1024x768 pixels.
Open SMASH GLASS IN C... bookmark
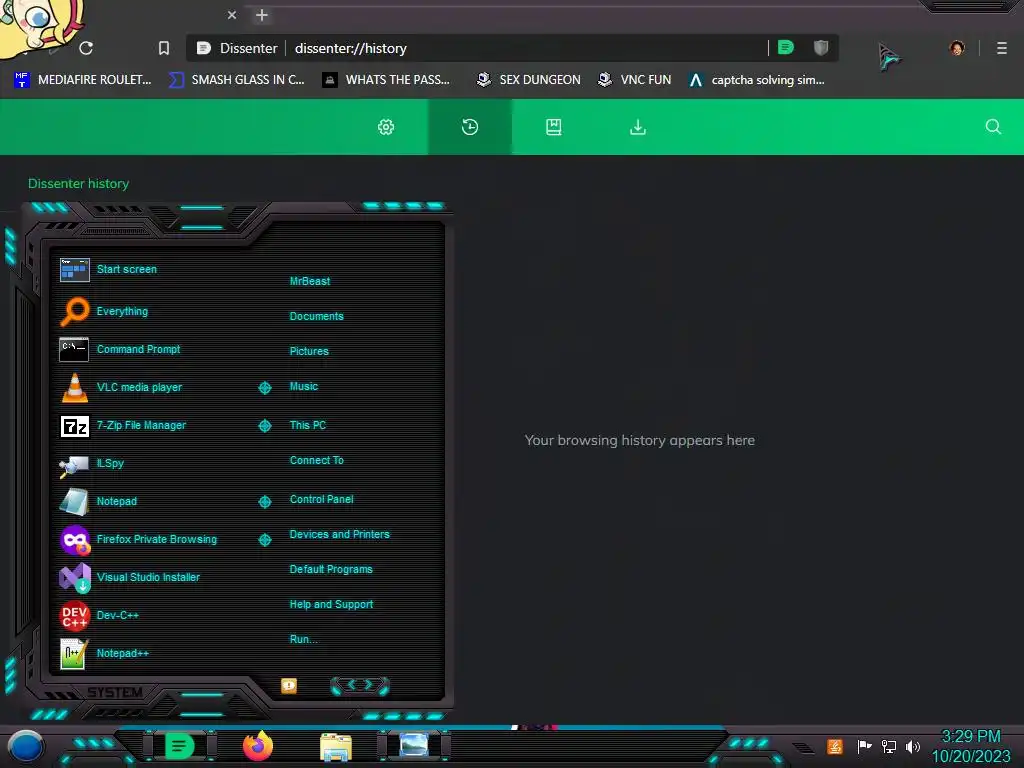pyautogui.click(x=236, y=80)
